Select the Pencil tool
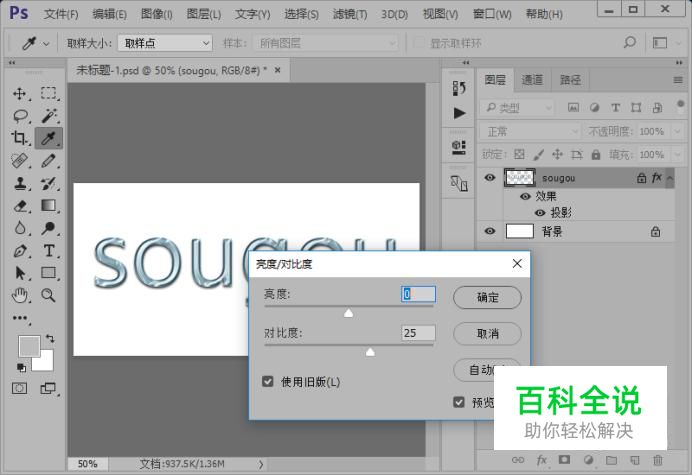This screenshot has width=692, height=475. pos(48,161)
